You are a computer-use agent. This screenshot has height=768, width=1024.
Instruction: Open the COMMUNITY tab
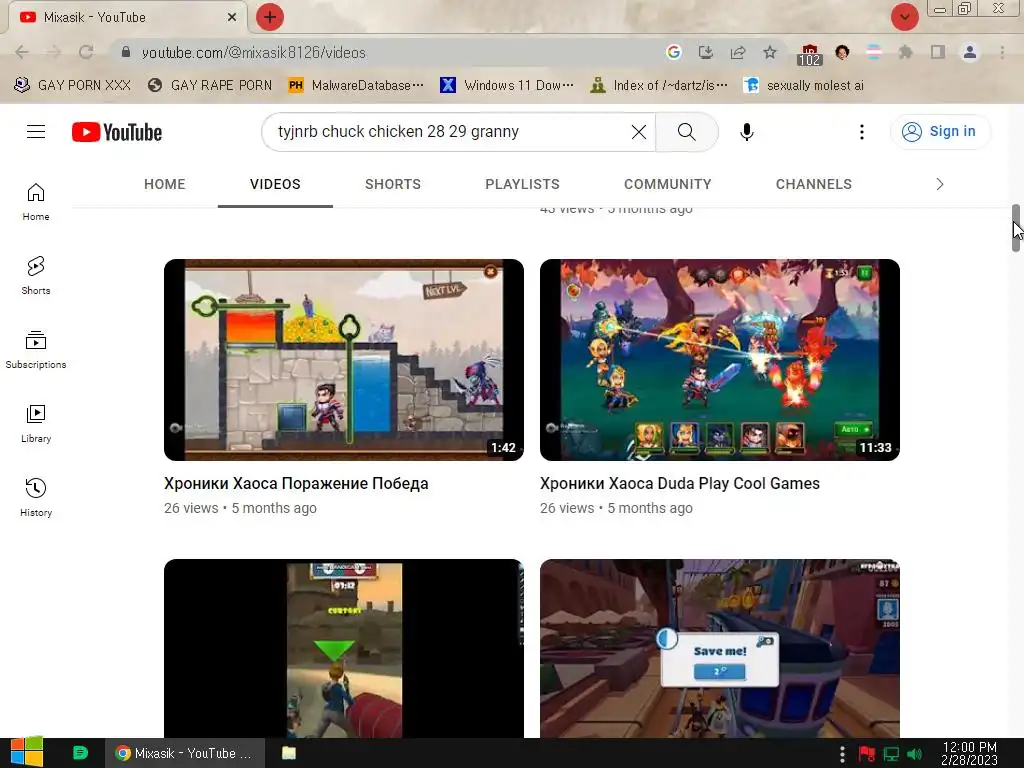667,184
